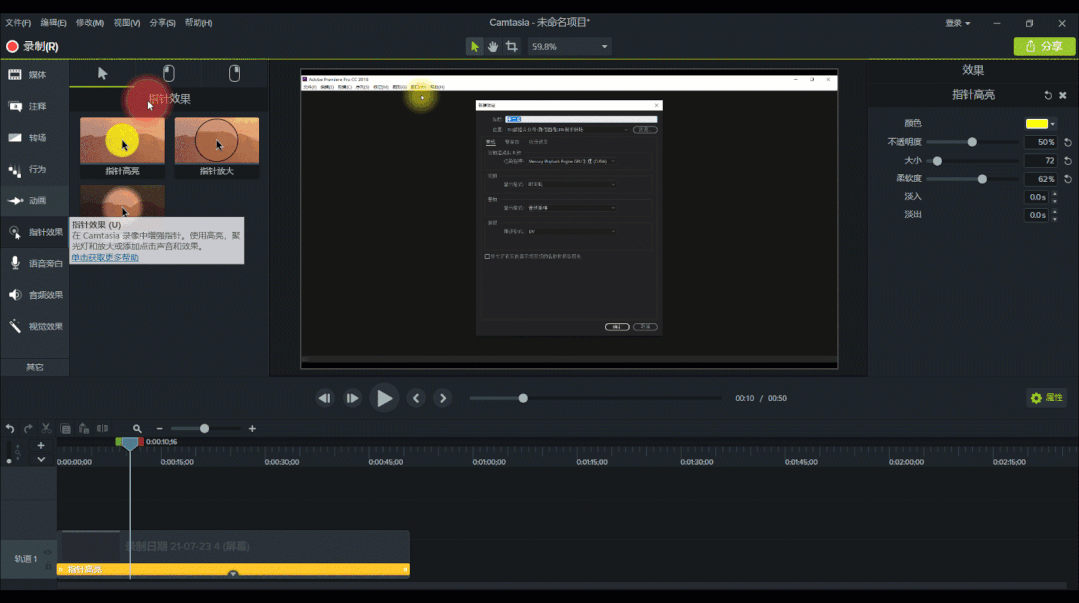
Task: Start recording with 录制(R) button
Action: pyautogui.click(x=32, y=47)
